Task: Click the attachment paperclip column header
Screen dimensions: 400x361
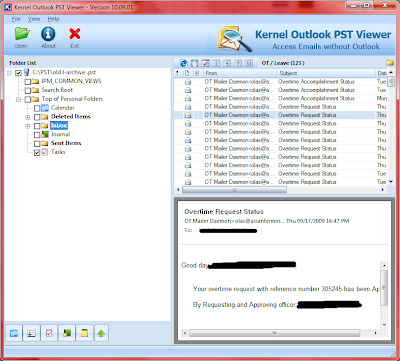Action: (197, 73)
